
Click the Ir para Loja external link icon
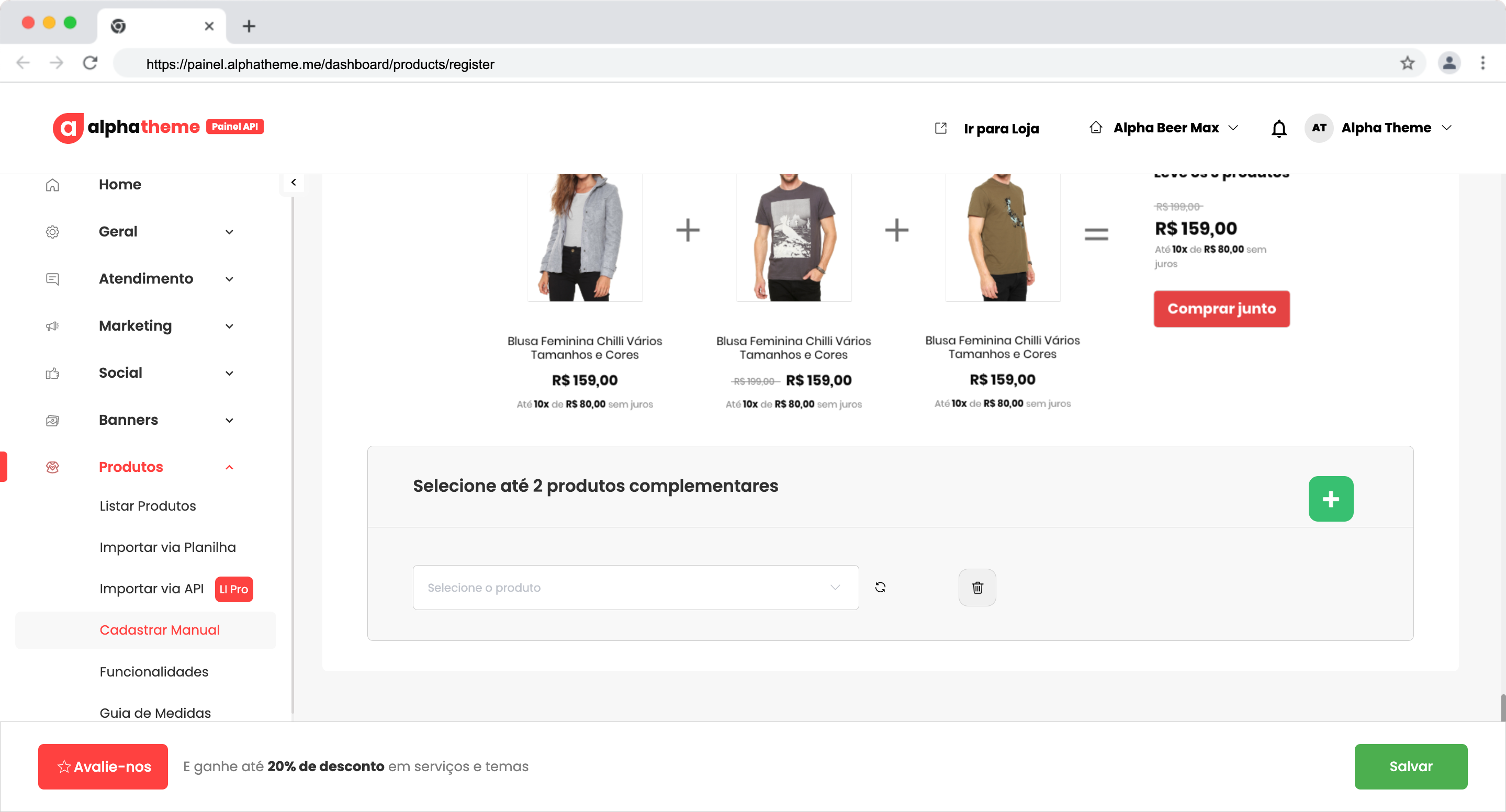(x=940, y=128)
